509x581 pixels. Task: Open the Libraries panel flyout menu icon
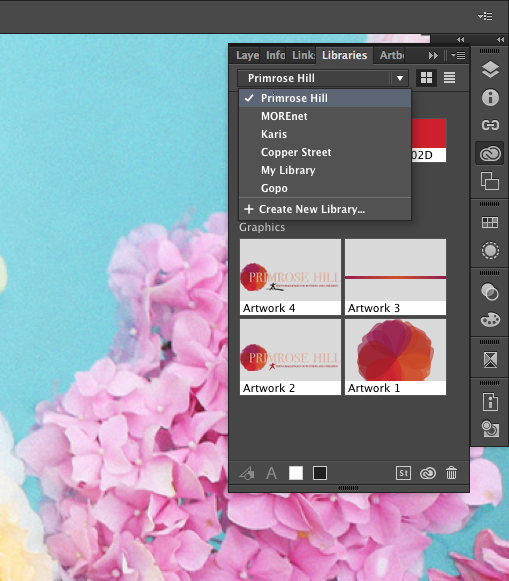click(458, 55)
